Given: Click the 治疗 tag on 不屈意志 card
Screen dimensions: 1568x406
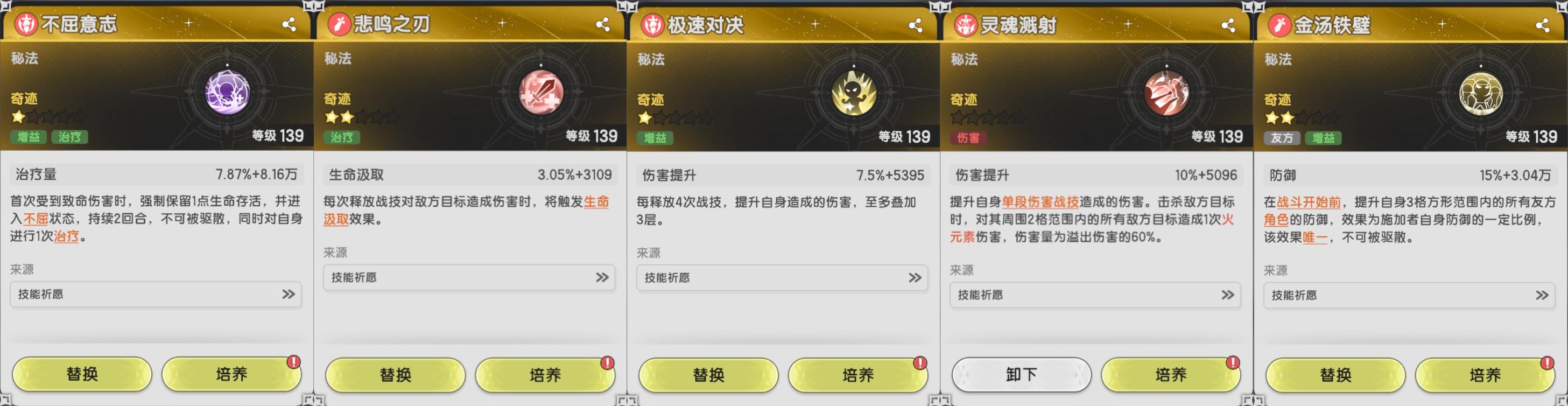Looking at the screenshot, I should [69, 137].
